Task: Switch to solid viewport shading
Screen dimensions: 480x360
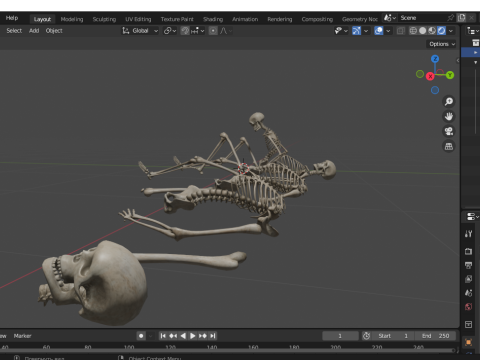Action: (423, 31)
